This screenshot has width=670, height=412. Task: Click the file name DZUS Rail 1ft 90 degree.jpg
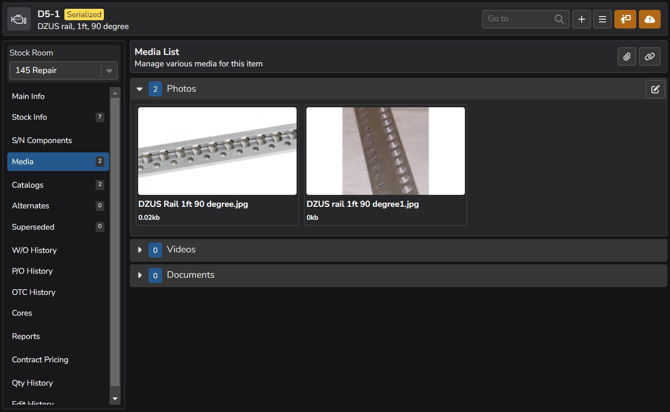pos(193,204)
